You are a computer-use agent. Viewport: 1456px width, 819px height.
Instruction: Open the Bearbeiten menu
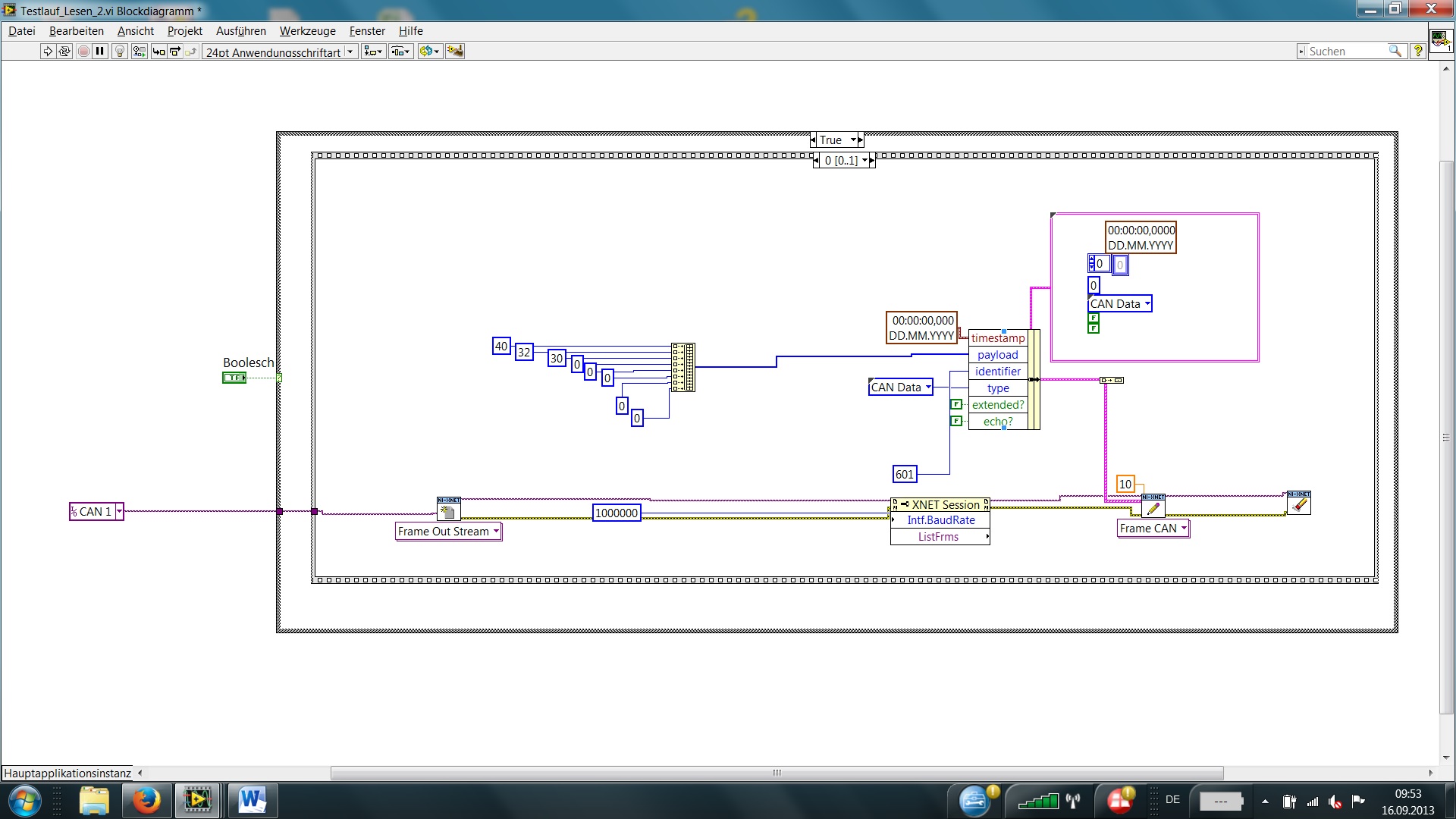[x=76, y=31]
